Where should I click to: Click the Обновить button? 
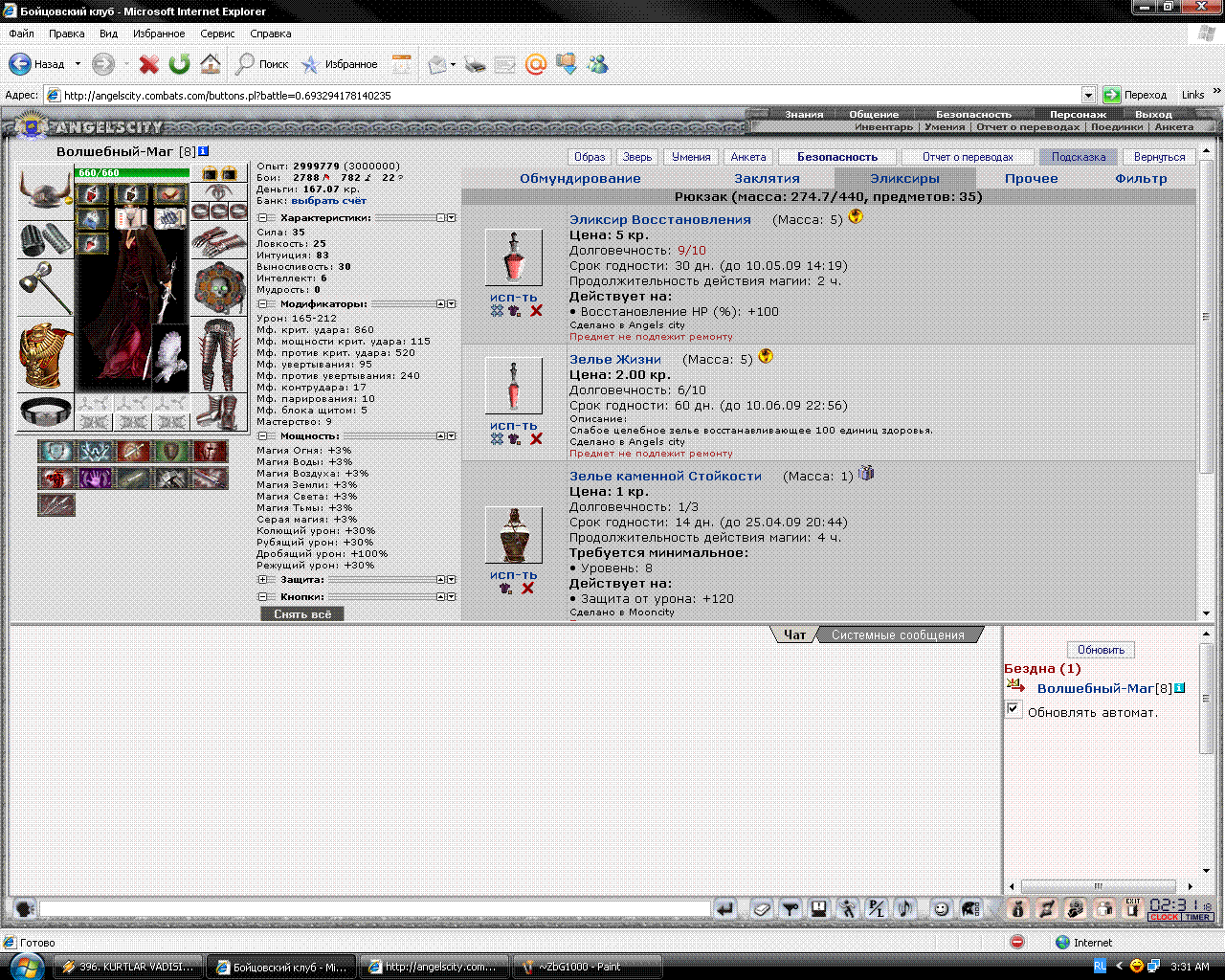[1101, 650]
